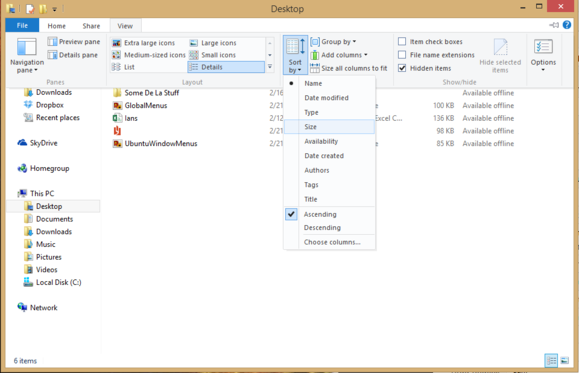This screenshot has height=373, width=579.
Task: Switch to List layout
Action: coord(124,67)
